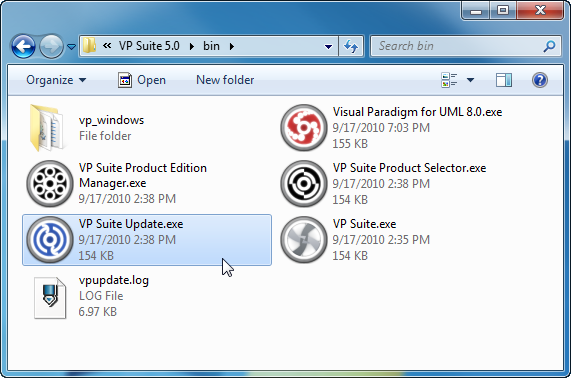Select VP Suite Product Selector.exe name
This screenshot has height=378, width=571.
[x=409, y=168]
